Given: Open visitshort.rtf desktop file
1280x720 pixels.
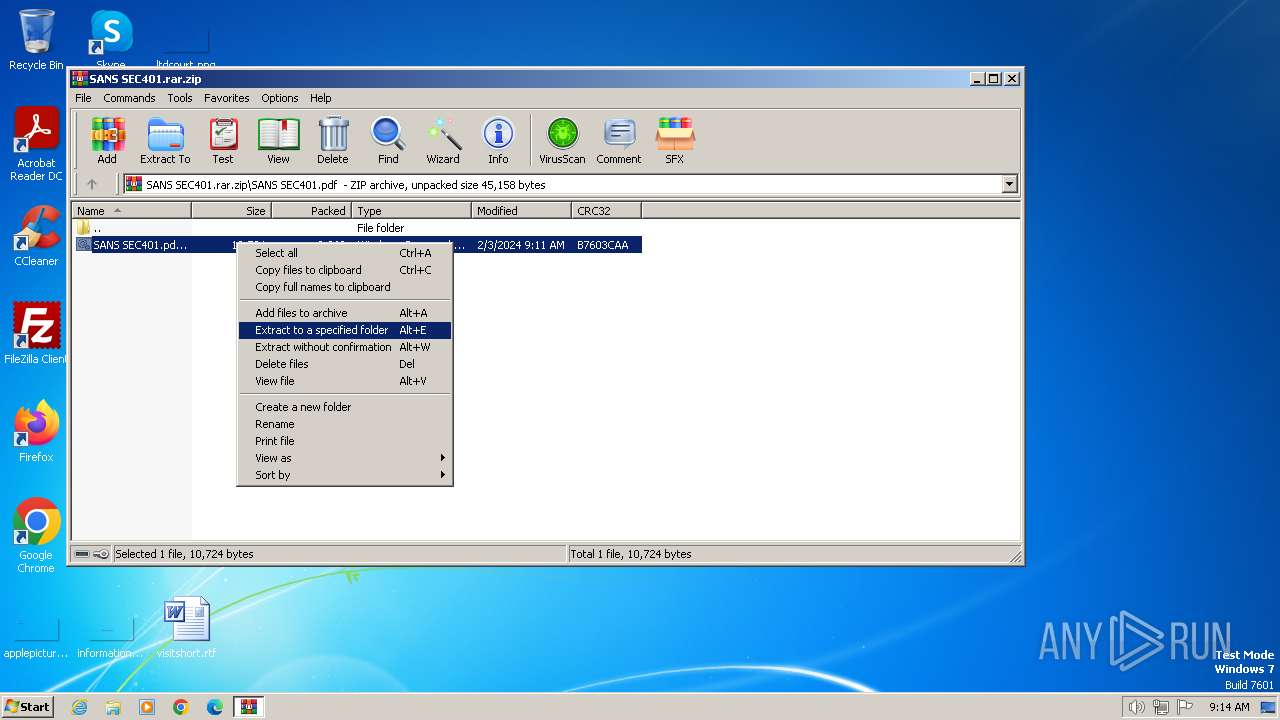Looking at the screenshot, I should (x=187, y=628).
